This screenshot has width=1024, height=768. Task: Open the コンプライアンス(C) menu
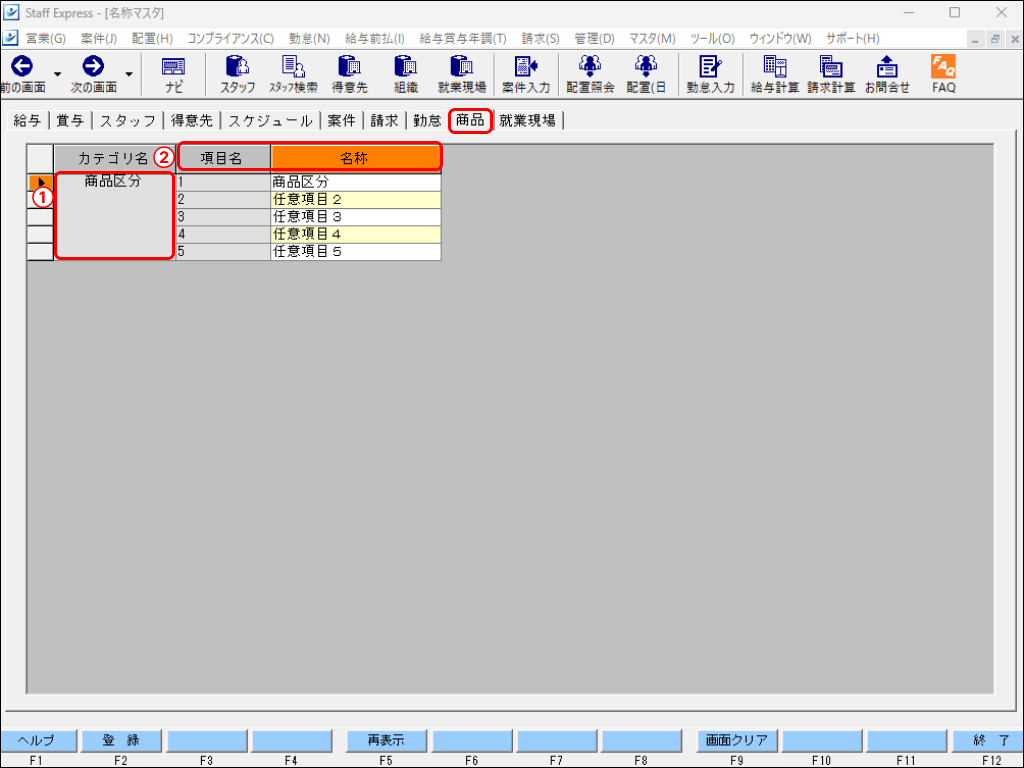231,39
